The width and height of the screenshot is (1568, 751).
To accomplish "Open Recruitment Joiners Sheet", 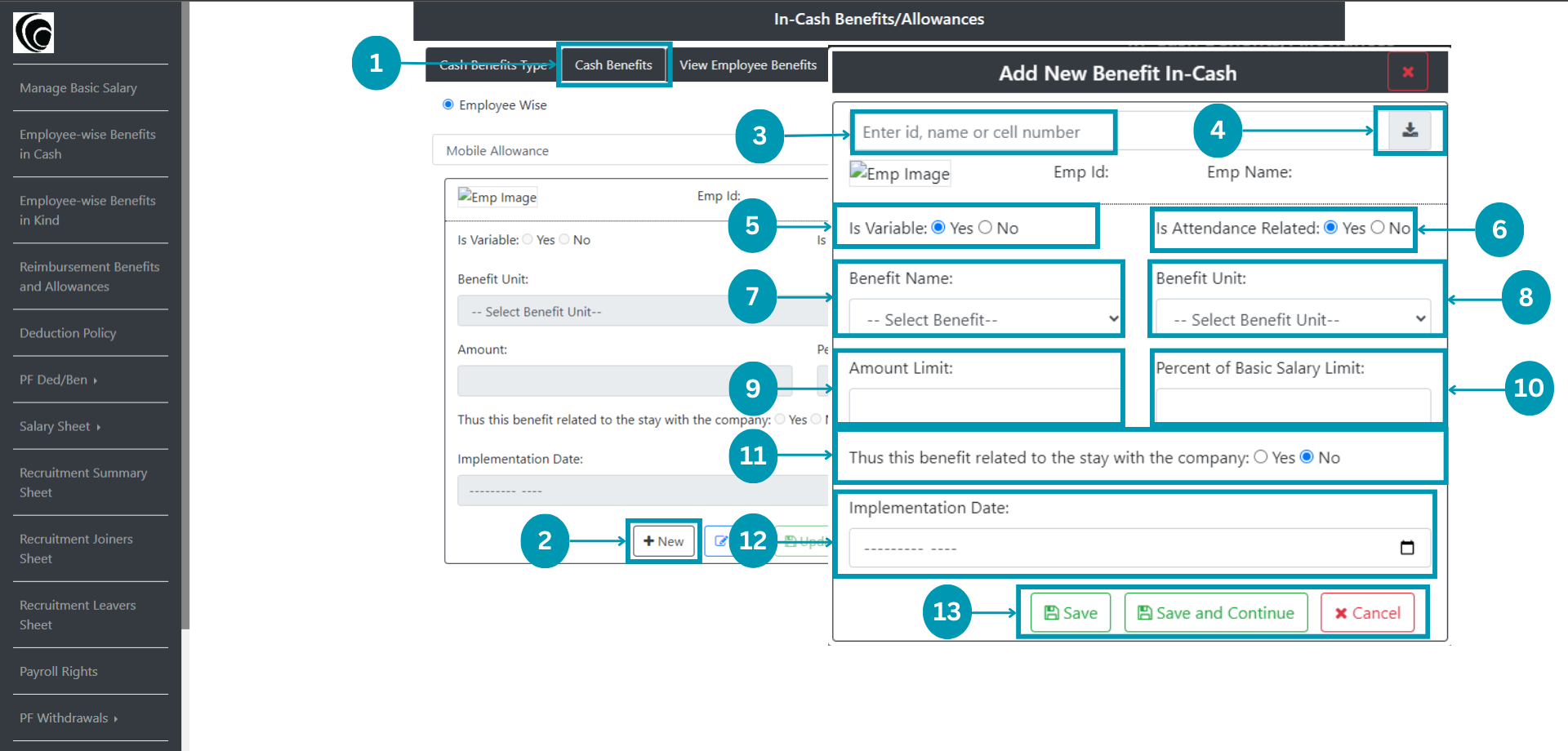I will [76, 548].
